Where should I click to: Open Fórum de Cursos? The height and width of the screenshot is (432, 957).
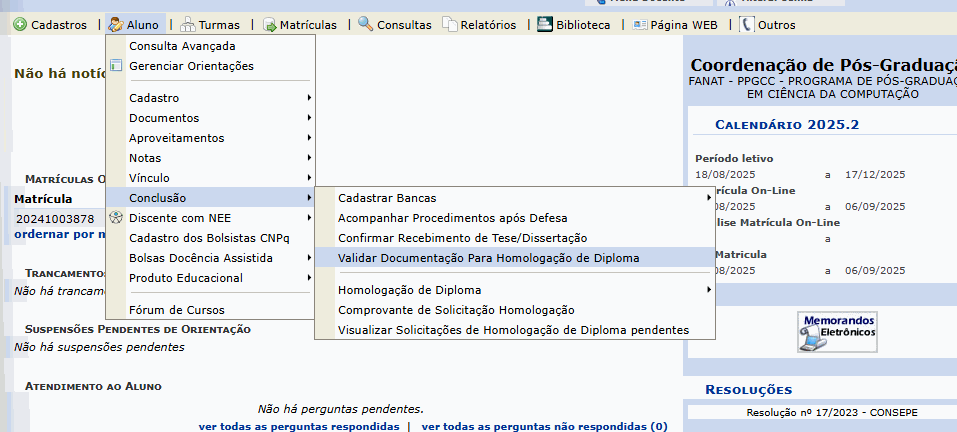(176, 310)
